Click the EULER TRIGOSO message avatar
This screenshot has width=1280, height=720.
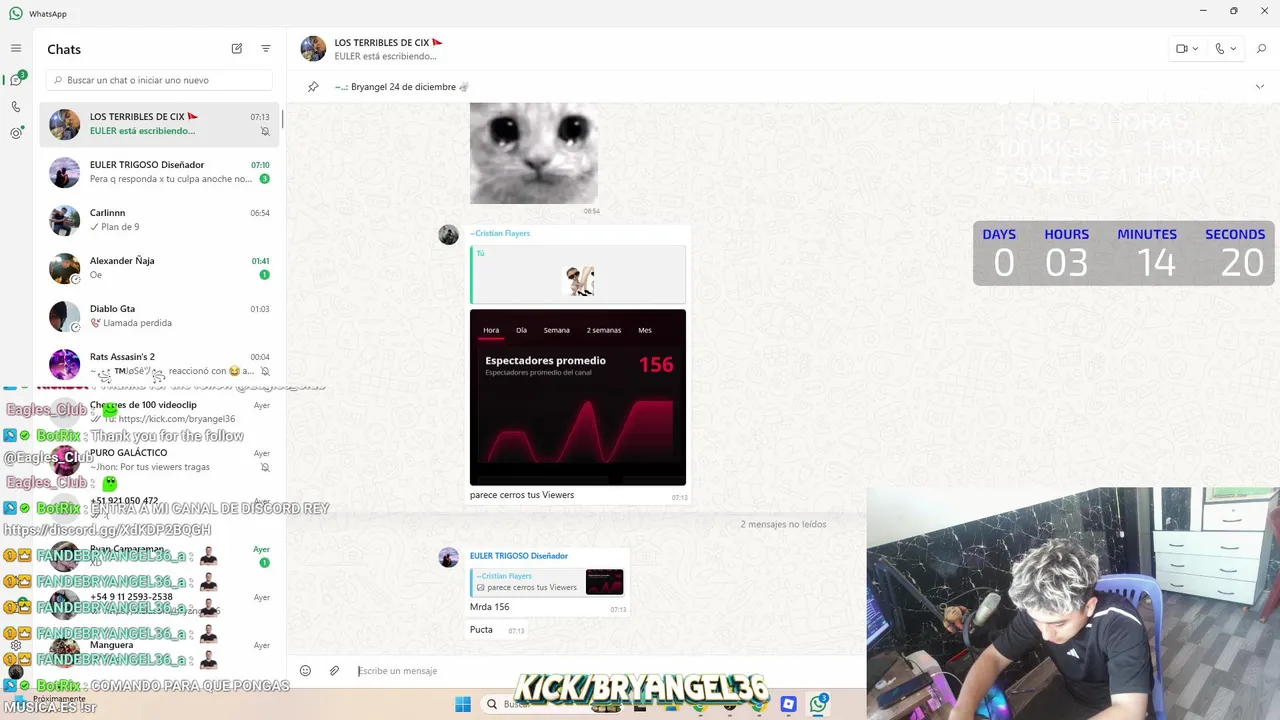coord(448,558)
